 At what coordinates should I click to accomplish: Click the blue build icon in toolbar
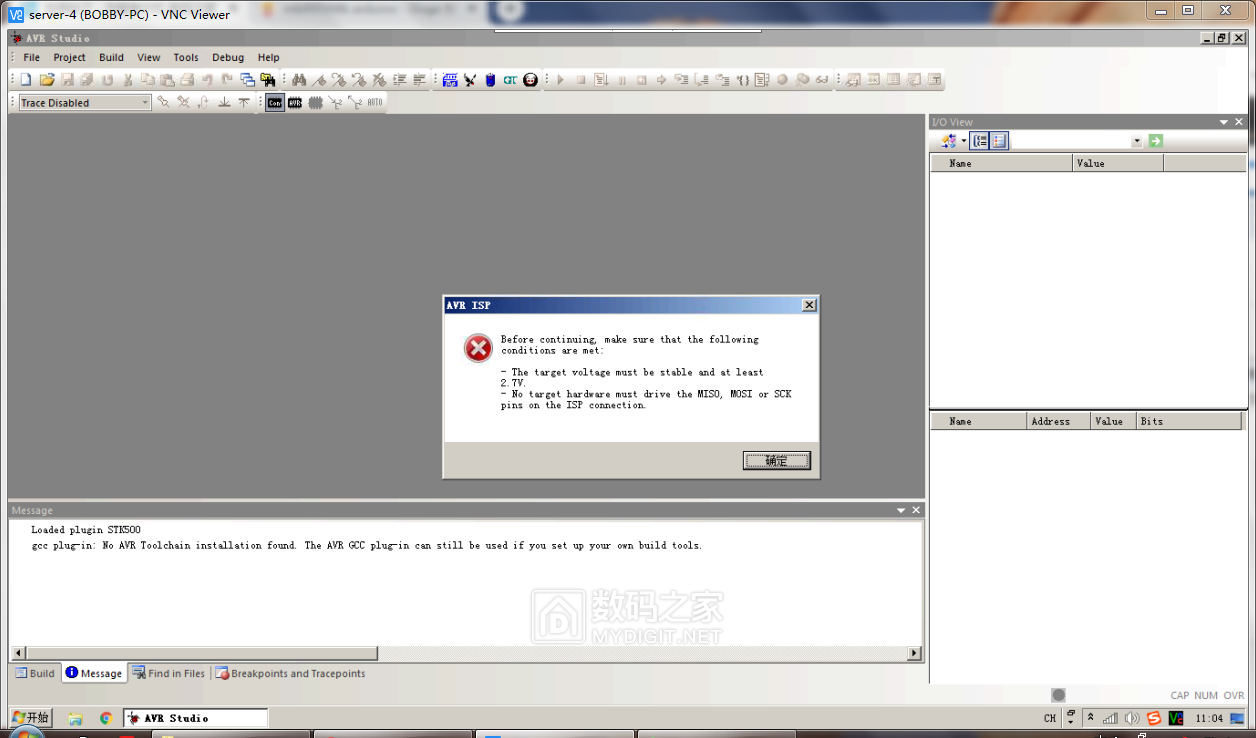point(450,79)
